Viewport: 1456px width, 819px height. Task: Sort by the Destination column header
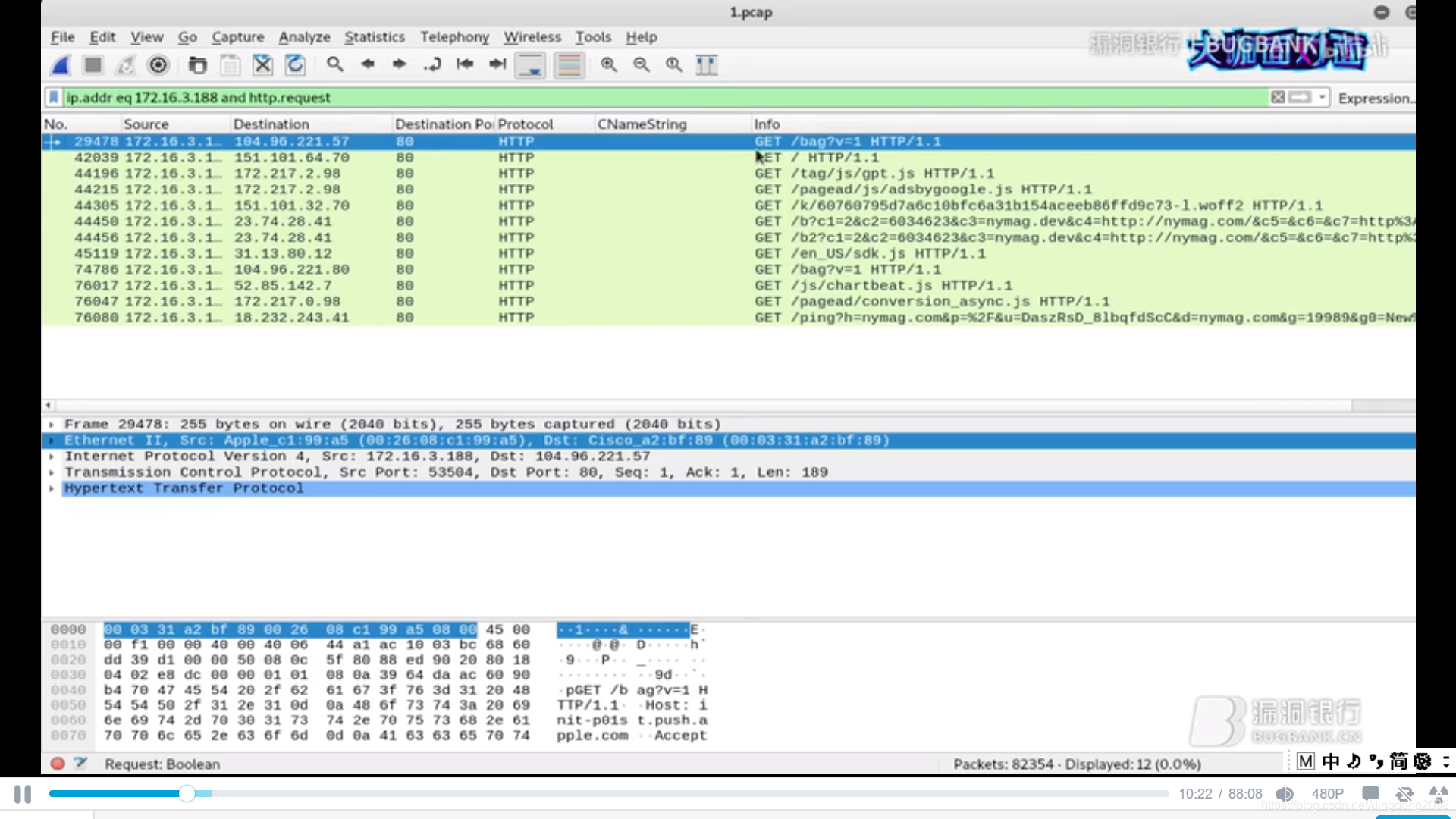pos(311,124)
